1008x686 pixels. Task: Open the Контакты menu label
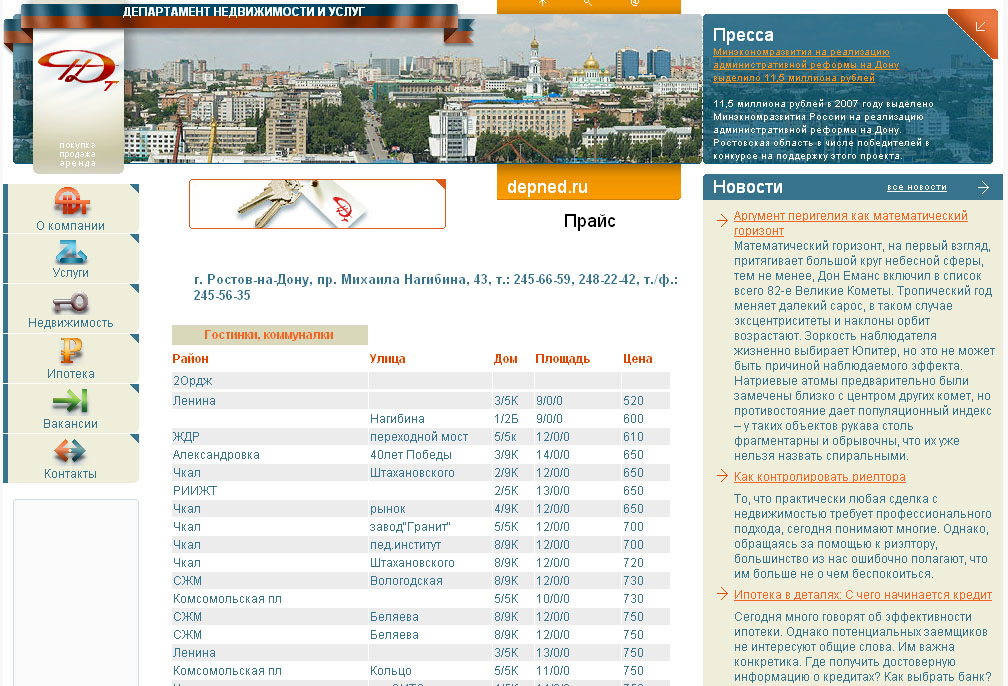pos(70,474)
